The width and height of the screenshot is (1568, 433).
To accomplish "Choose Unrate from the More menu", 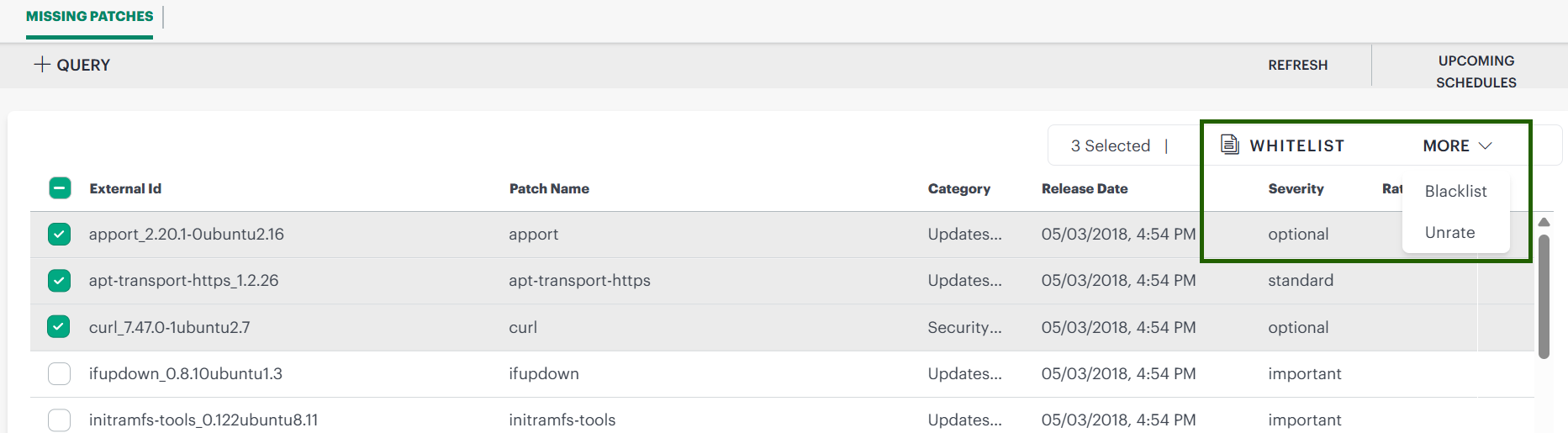I will point(1449,232).
